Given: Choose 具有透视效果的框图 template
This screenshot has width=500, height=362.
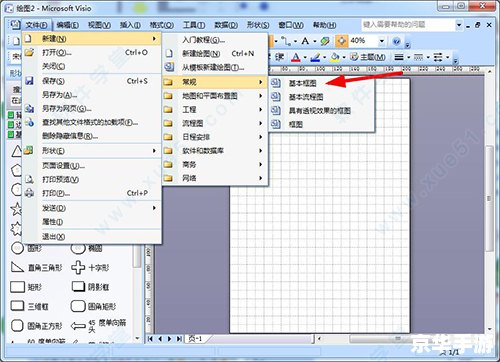Looking at the screenshot, I should click(x=322, y=110).
